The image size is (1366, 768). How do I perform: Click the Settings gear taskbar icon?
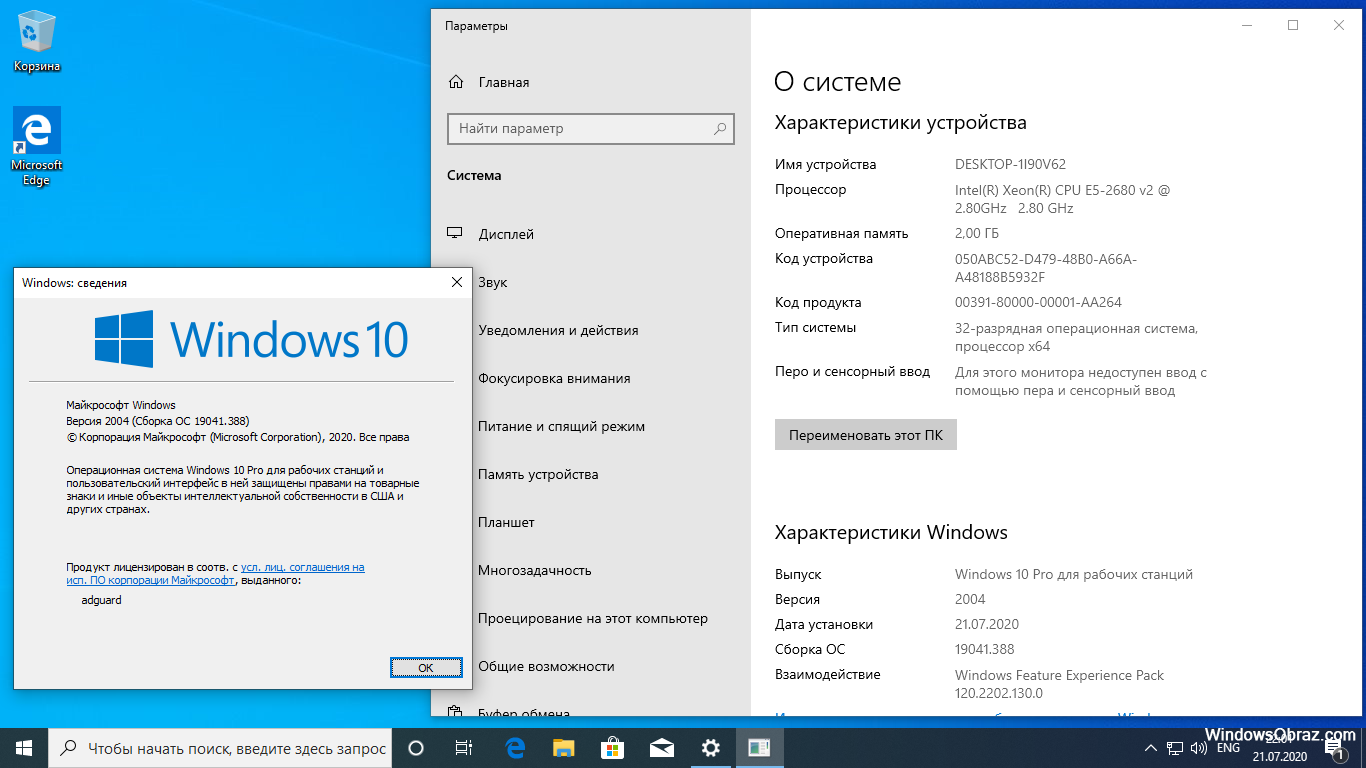[x=710, y=748]
